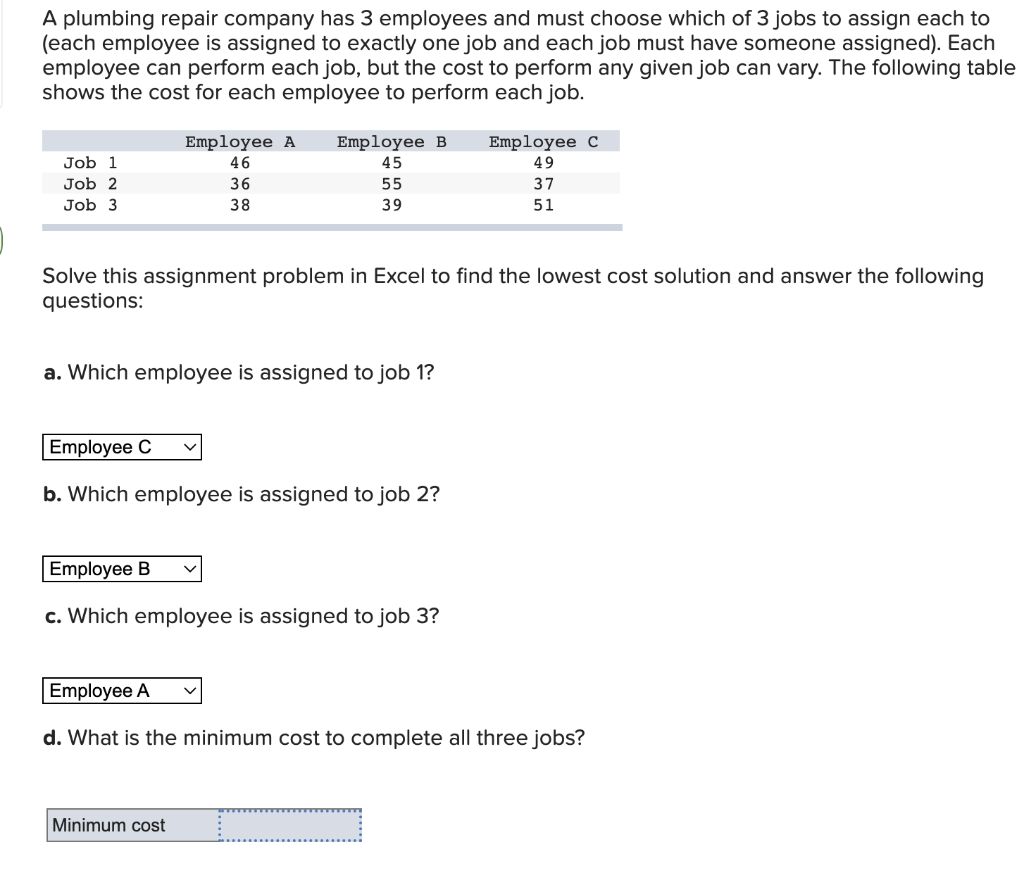The width and height of the screenshot is (1024, 873).
Task: Click the chevron on the second answer dropdown
Action: [189, 569]
